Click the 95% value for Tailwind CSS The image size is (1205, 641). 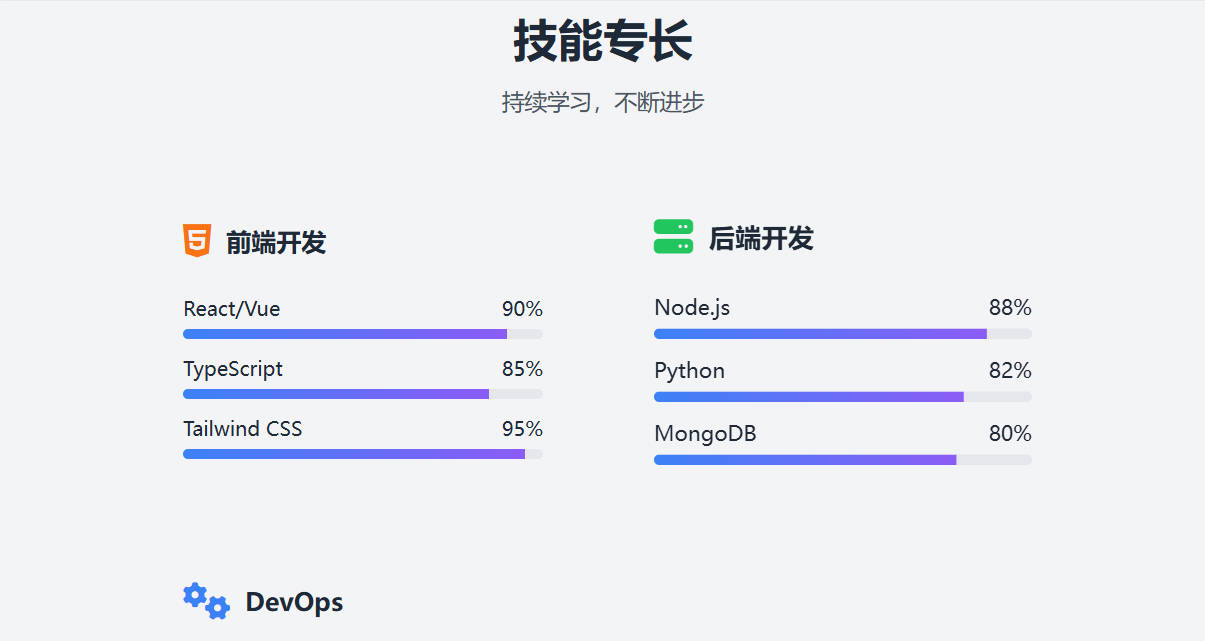click(522, 429)
